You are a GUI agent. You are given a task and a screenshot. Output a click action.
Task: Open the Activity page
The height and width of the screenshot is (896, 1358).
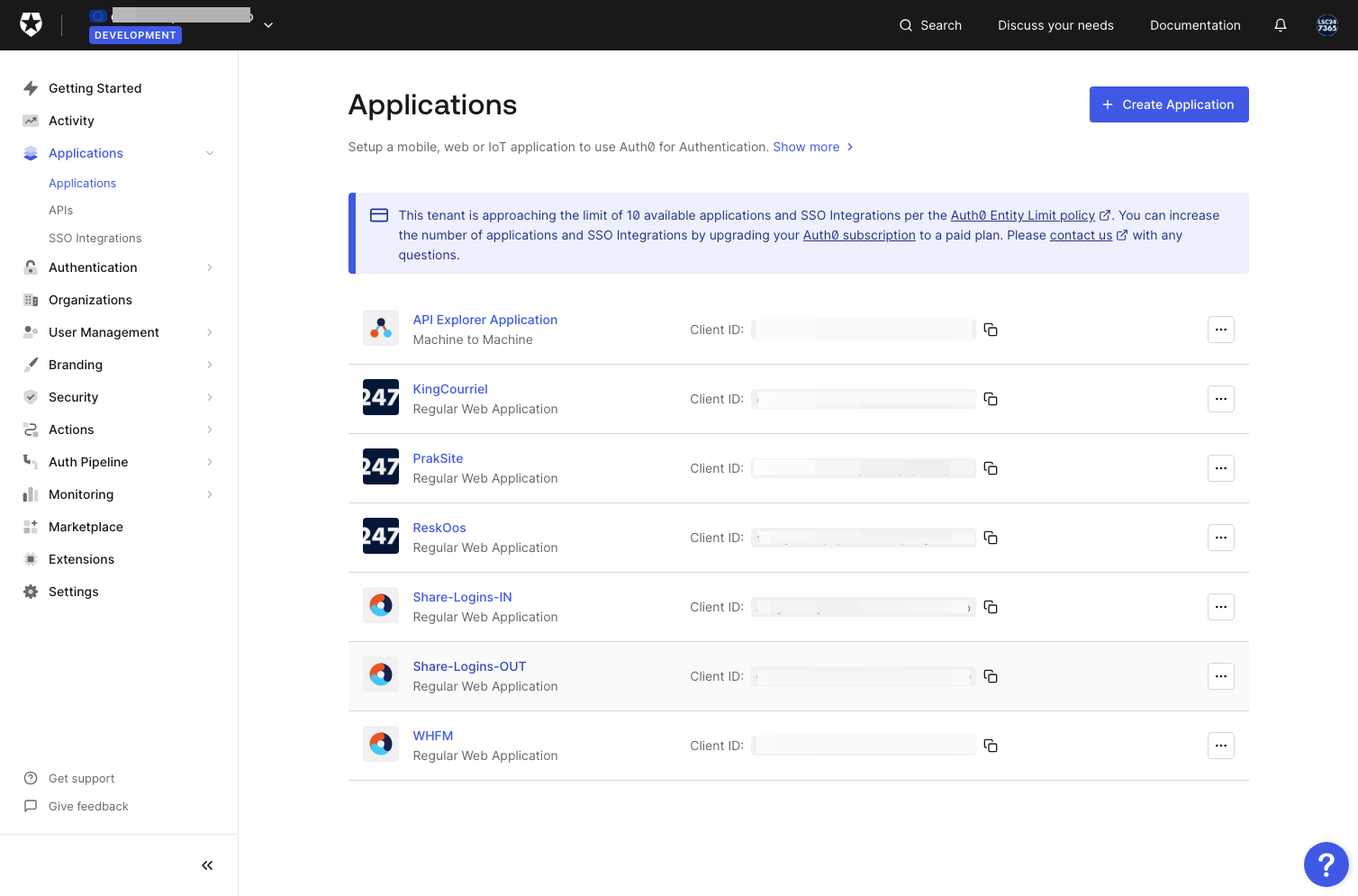click(x=71, y=121)
